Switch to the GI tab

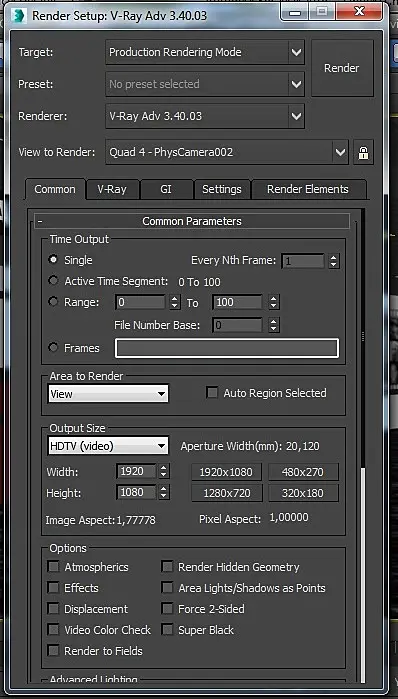click(166, 189)
